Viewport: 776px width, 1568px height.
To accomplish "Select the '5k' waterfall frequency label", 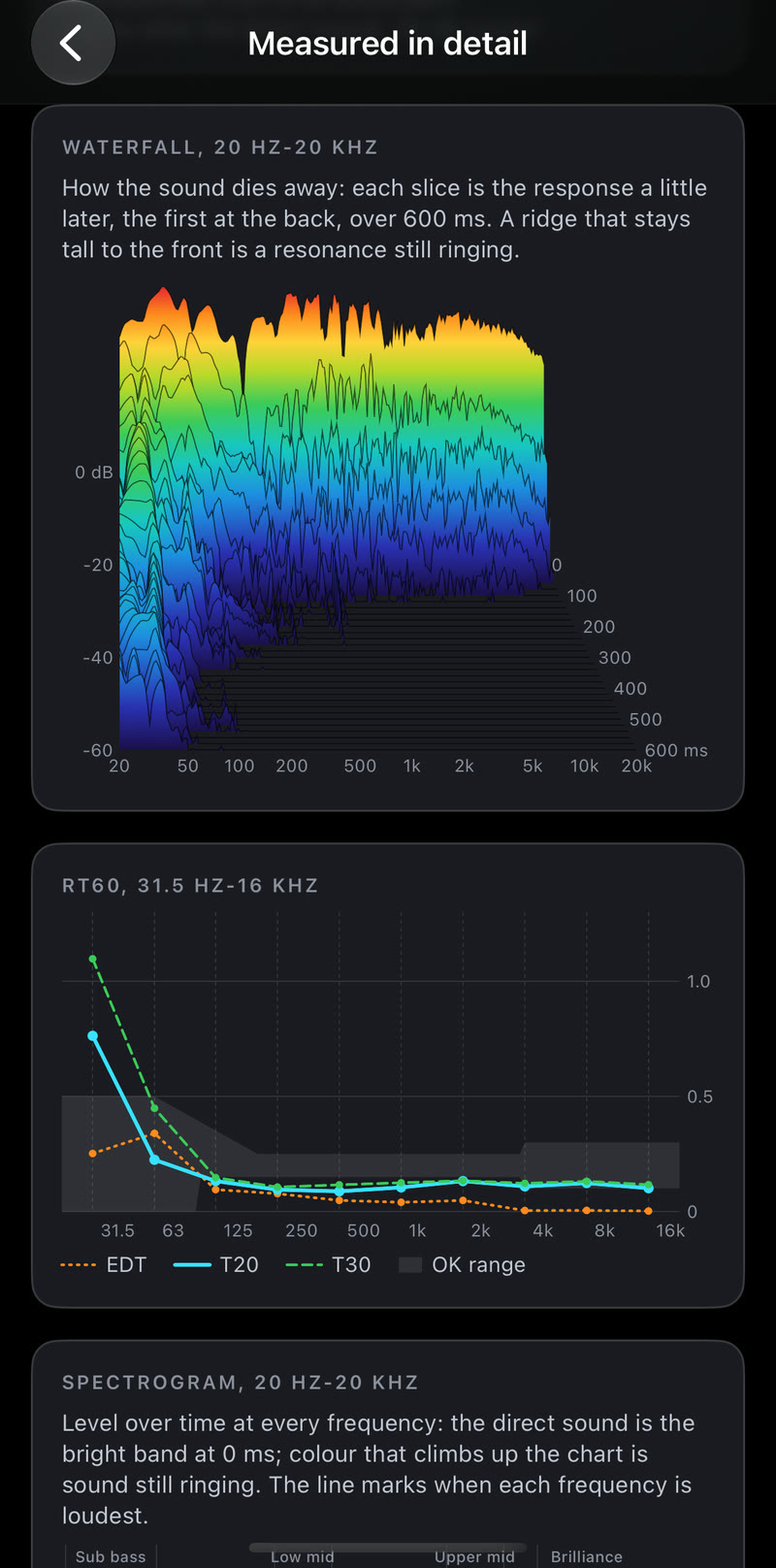I will [533, 766].
